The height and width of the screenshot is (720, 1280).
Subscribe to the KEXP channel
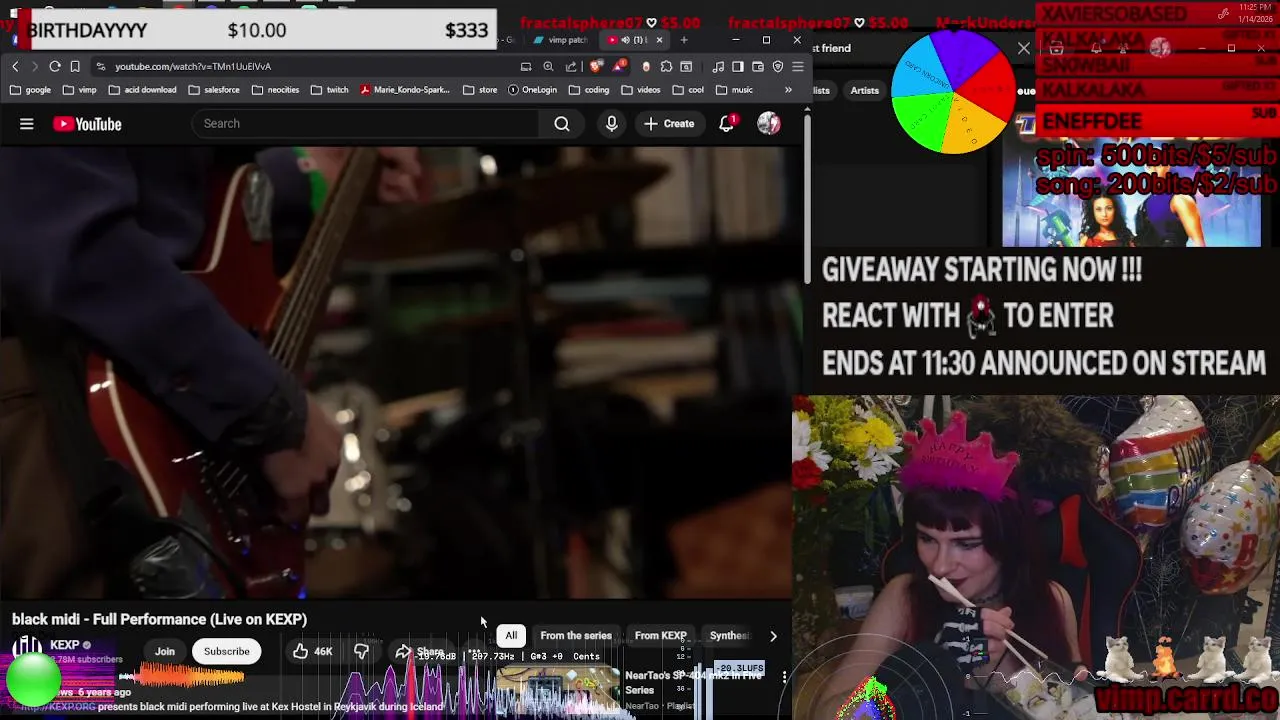[x=227, y=652]
